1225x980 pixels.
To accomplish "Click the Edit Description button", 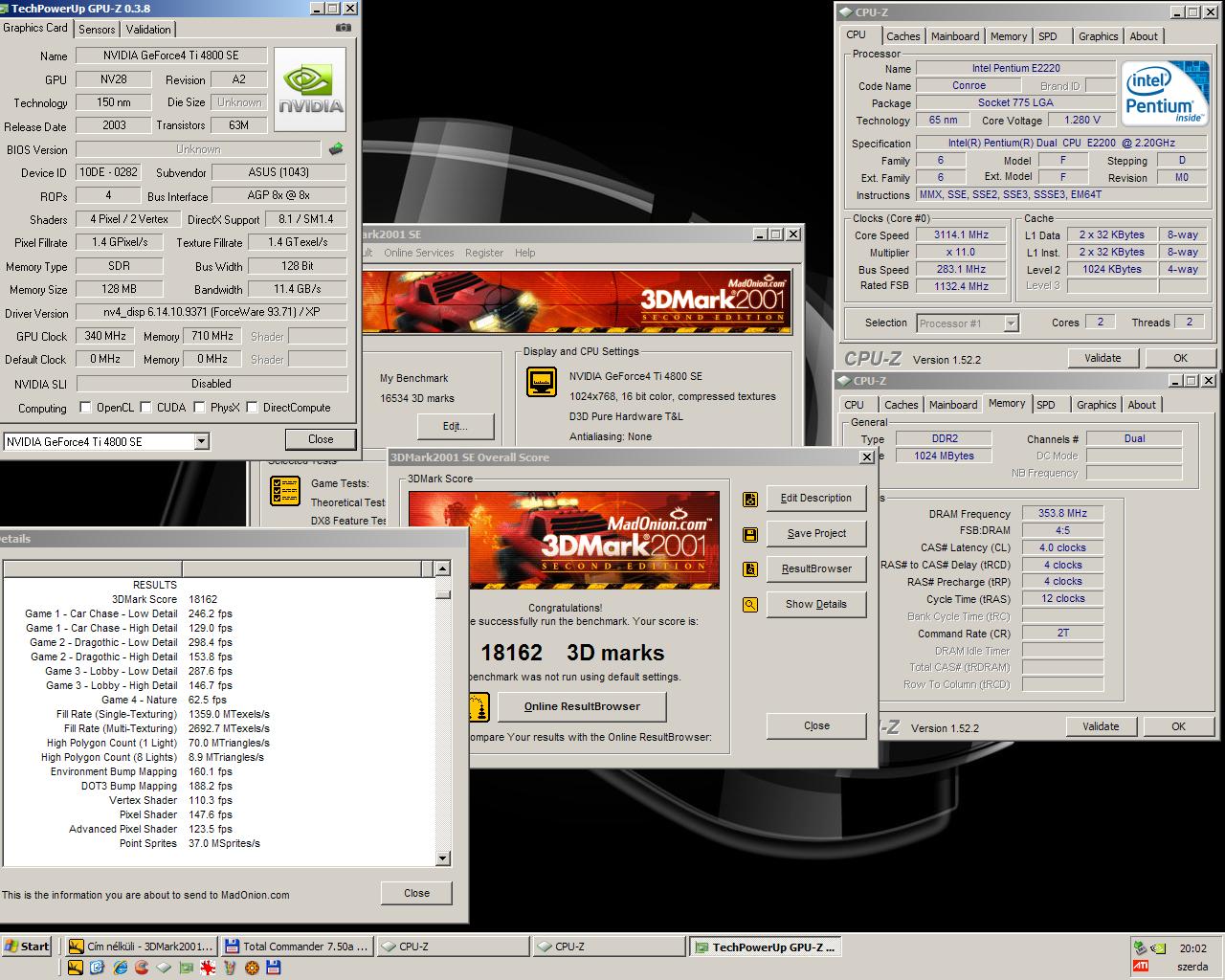I will click(x=816, y=499).
